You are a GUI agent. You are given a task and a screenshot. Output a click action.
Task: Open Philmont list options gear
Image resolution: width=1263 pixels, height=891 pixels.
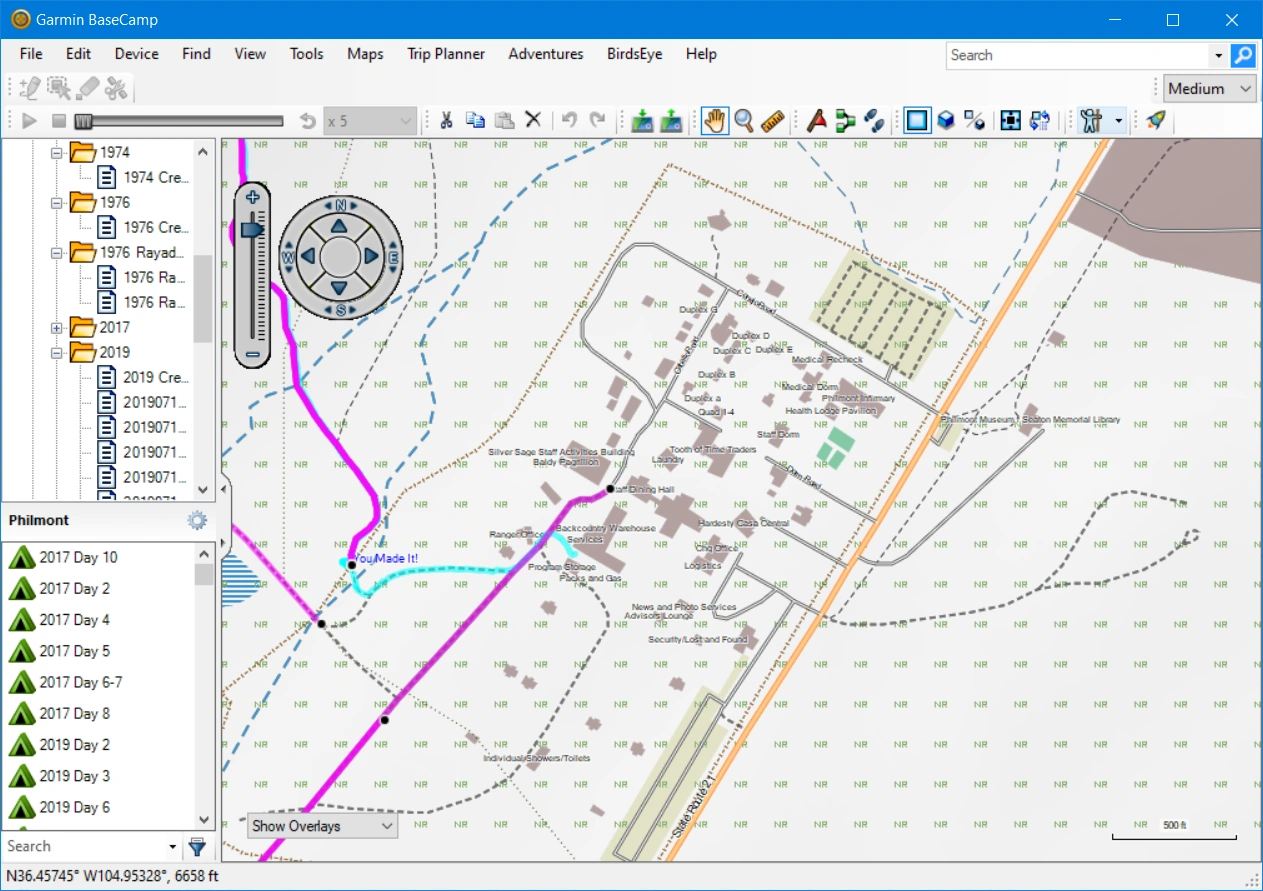coord(197,520)
